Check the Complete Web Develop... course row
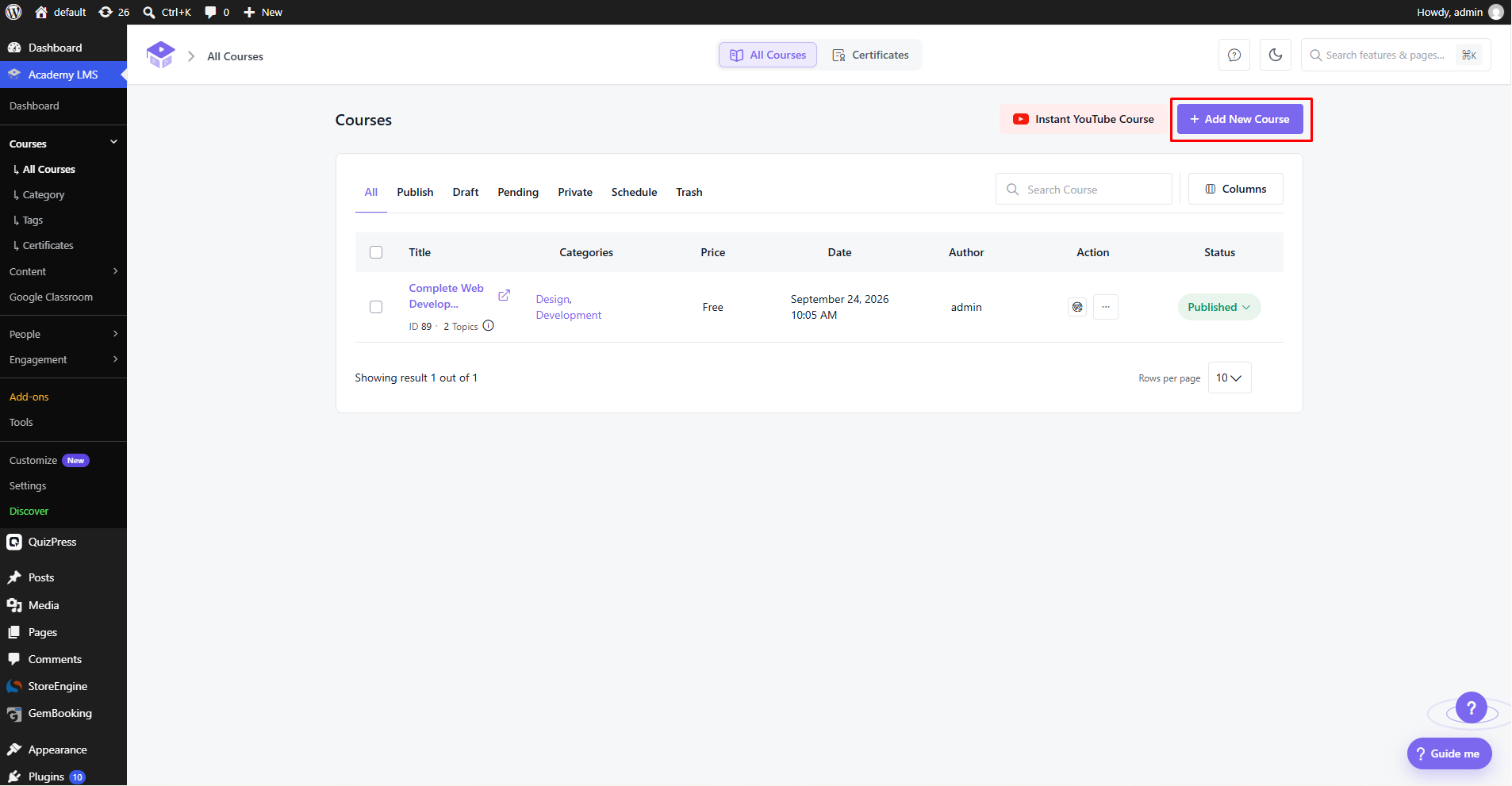1512x786 pixels. click(x=376, y=307)
